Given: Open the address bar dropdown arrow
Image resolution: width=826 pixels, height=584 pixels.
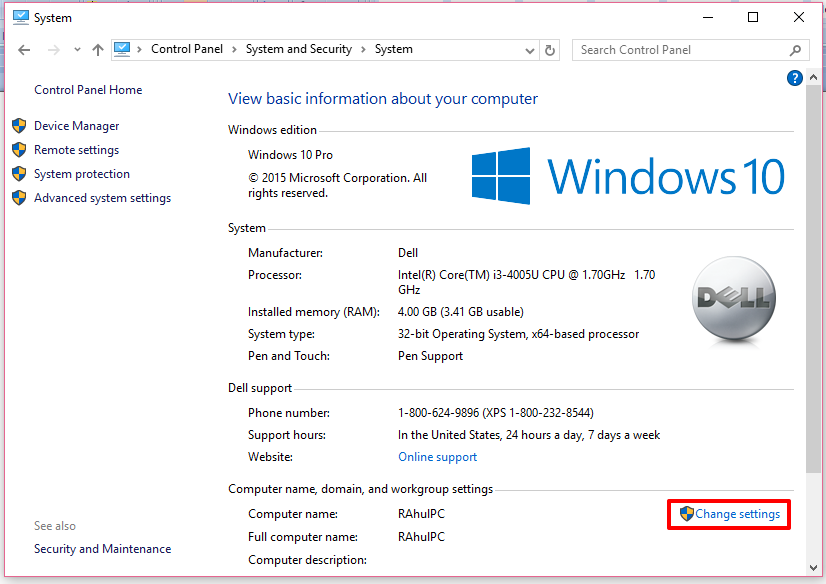Looking at the screenshot, I should click(530, 48).
